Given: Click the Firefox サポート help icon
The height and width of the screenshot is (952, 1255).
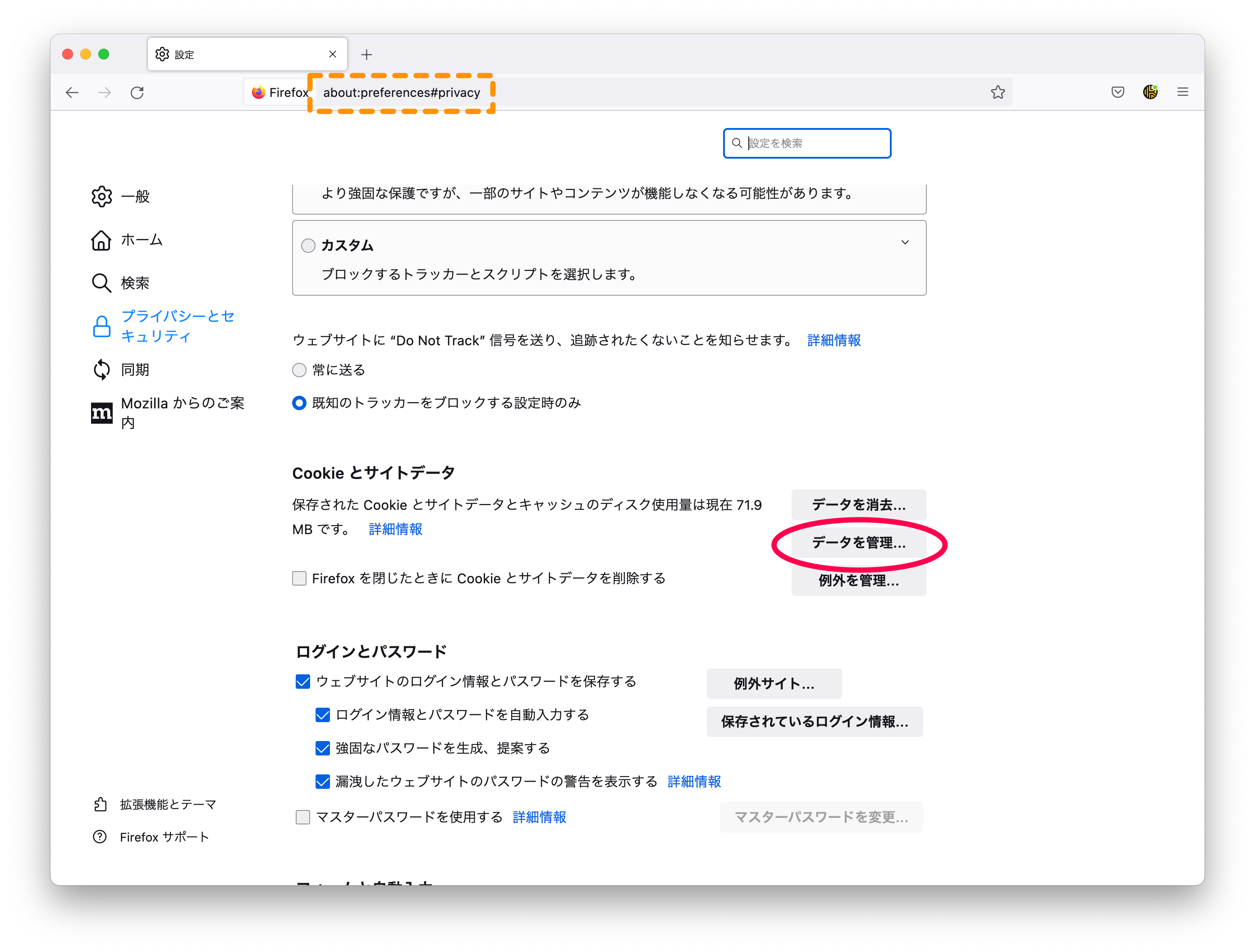Looking at the screenshot, I should [100, 837].
